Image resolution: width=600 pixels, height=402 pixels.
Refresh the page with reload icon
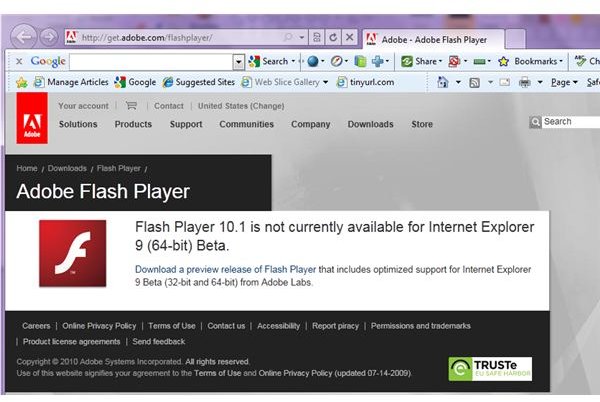pos(333,37)
